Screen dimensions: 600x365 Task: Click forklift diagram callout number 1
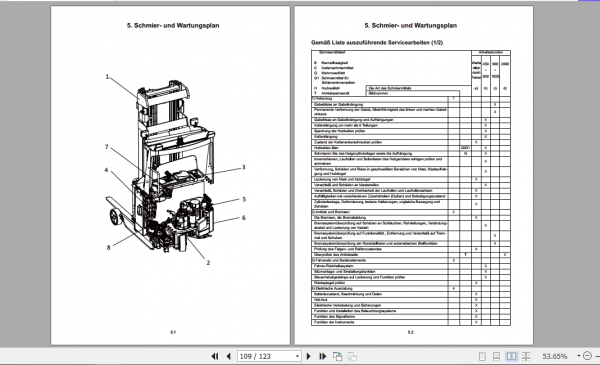point(107,77)
